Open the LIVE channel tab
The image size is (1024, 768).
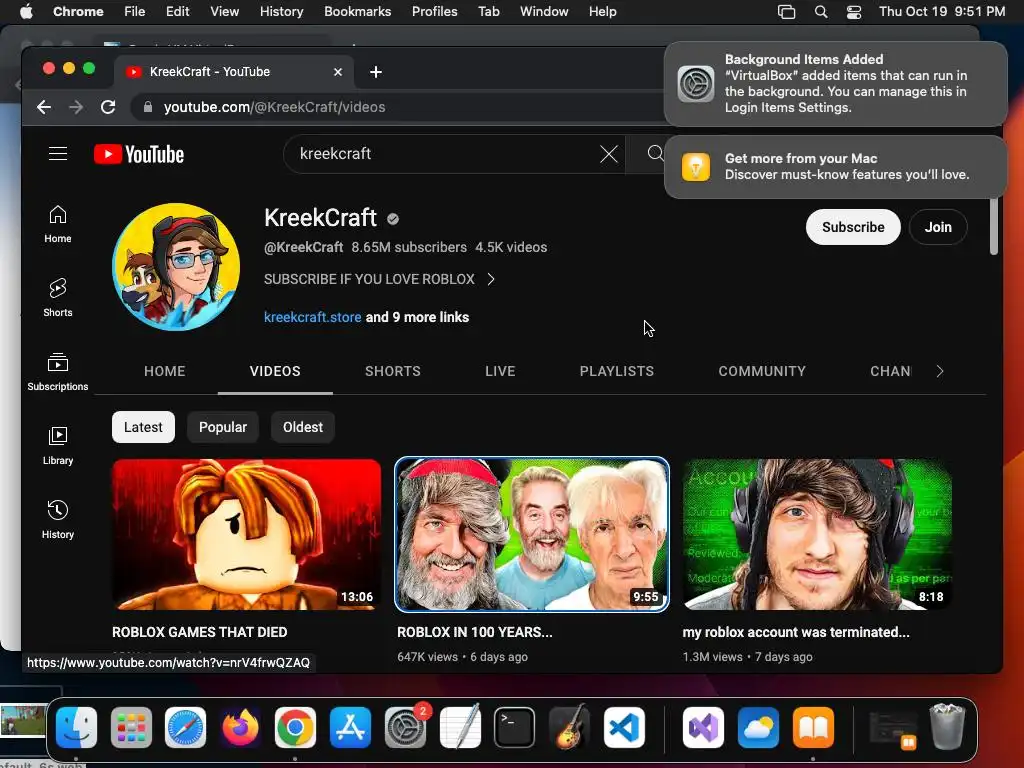pyautogui.click(x=500, y=371)
